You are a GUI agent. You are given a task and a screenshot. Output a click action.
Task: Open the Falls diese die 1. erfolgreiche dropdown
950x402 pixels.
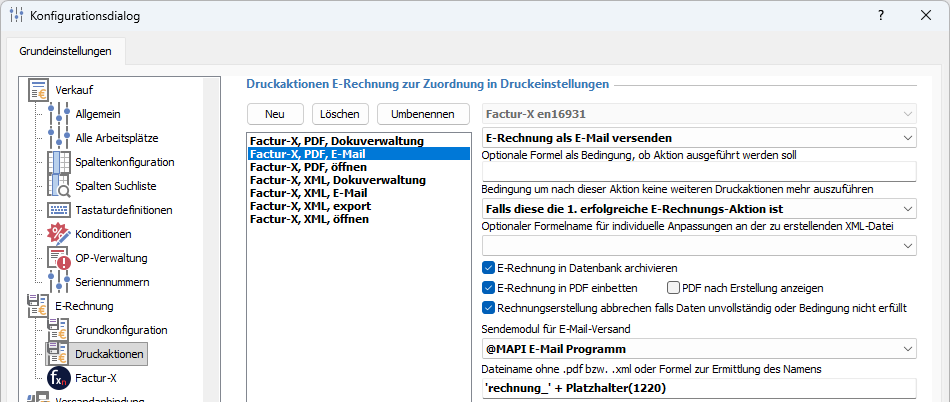click(x=699, y=209)
